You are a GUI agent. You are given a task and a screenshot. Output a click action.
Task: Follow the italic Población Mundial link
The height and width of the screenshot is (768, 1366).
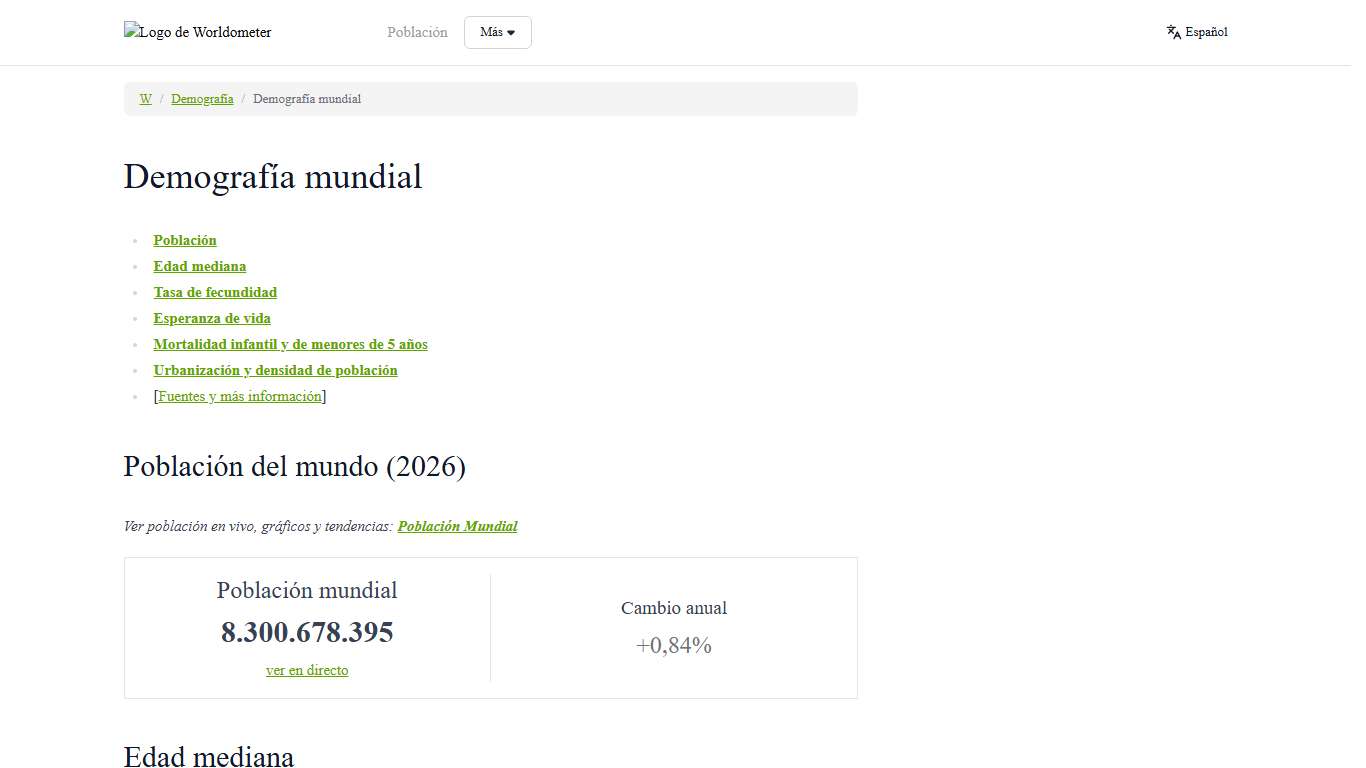457,526
